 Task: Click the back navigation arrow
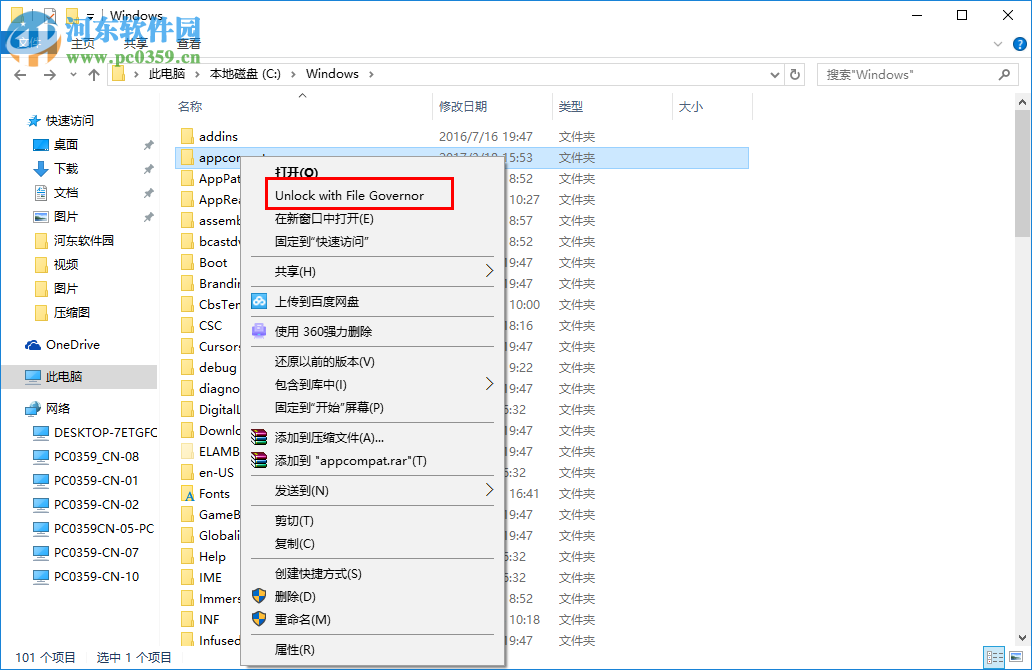click(x=20, y=74)
